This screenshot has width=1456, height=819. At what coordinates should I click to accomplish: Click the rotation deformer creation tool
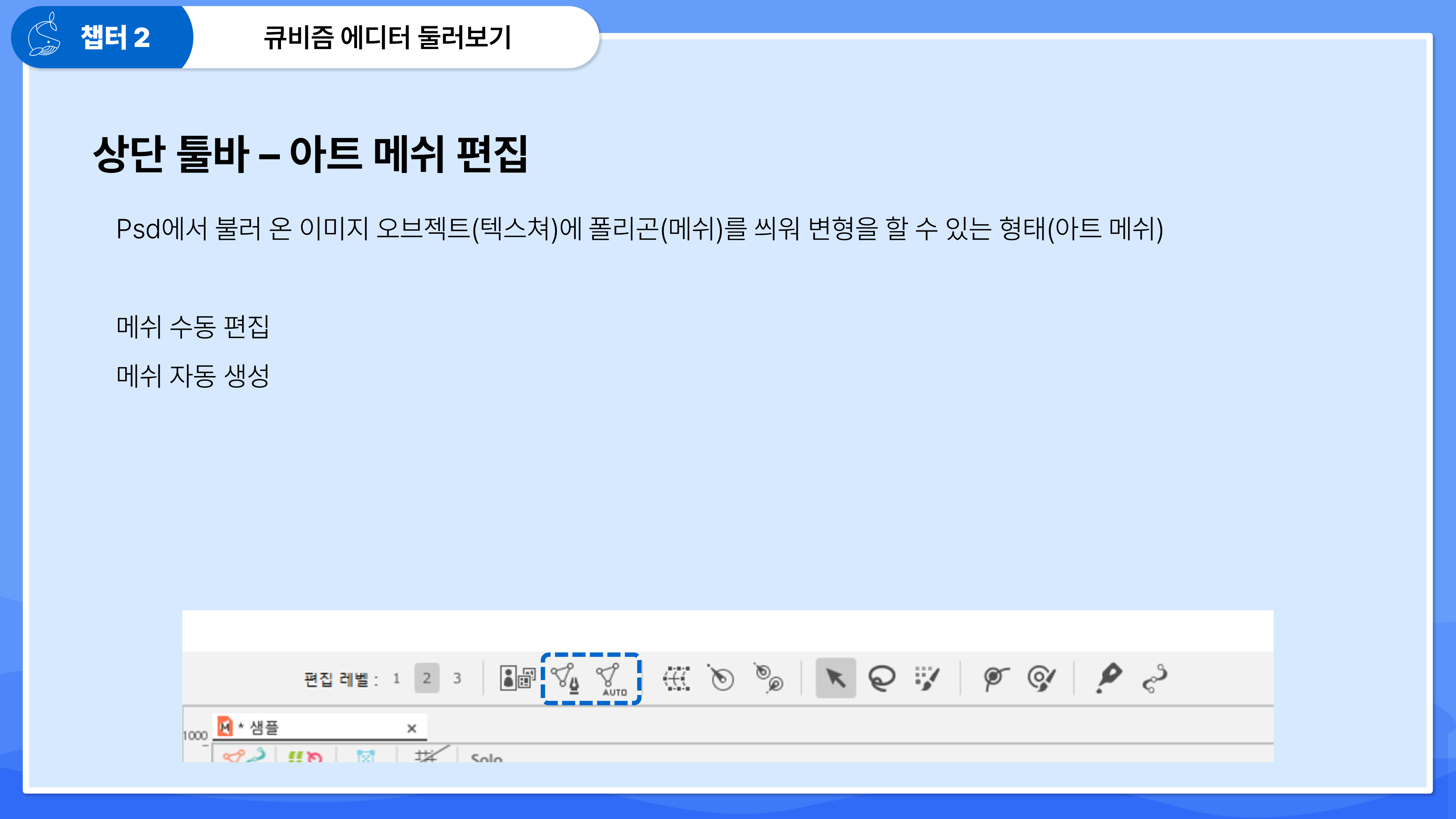click(x=721, y=678)
